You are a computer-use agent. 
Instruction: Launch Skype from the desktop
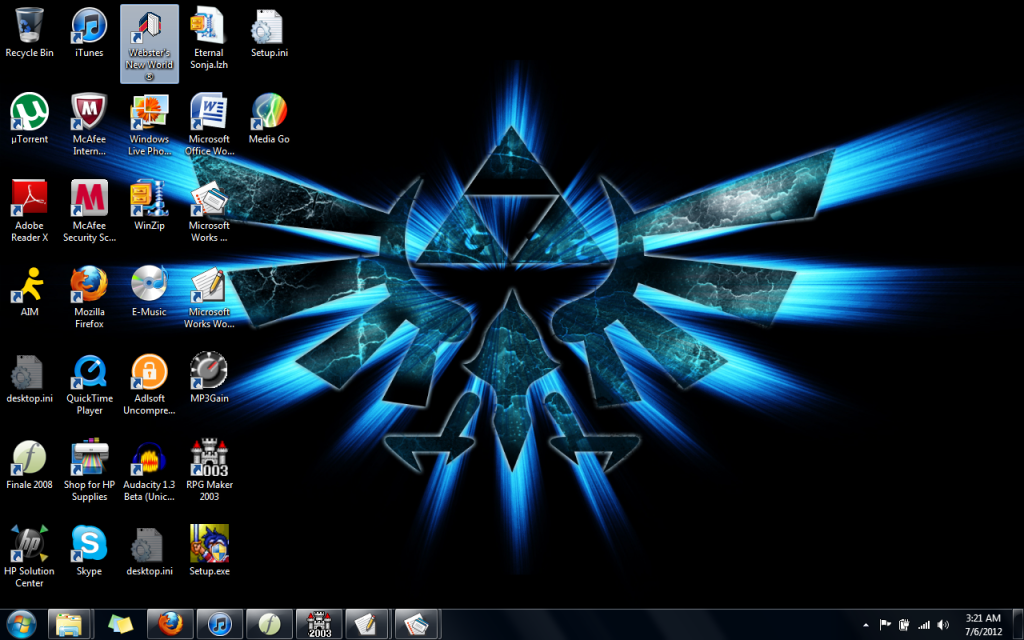pyautogui.click(x=89, y=550)
